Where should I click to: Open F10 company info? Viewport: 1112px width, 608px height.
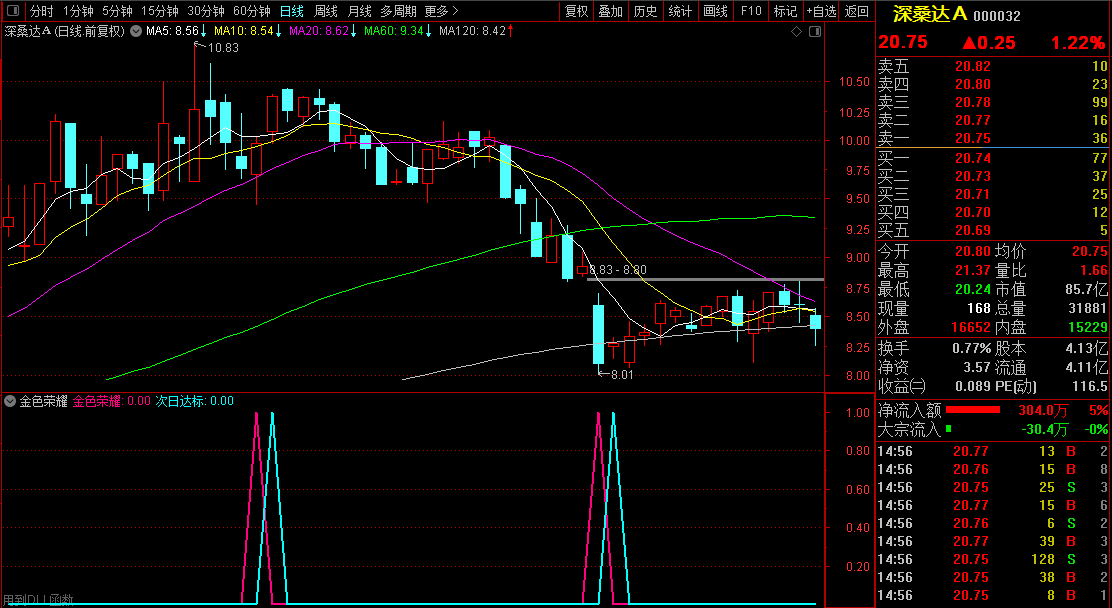tap(751, 12)
